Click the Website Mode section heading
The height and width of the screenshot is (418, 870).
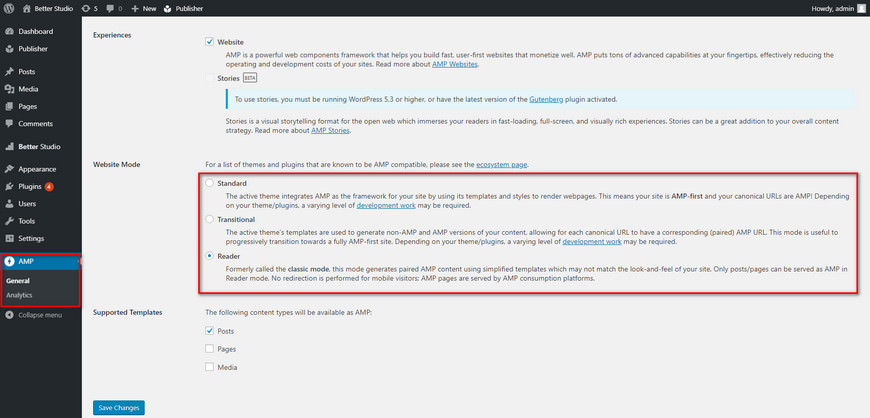point(117,165)
